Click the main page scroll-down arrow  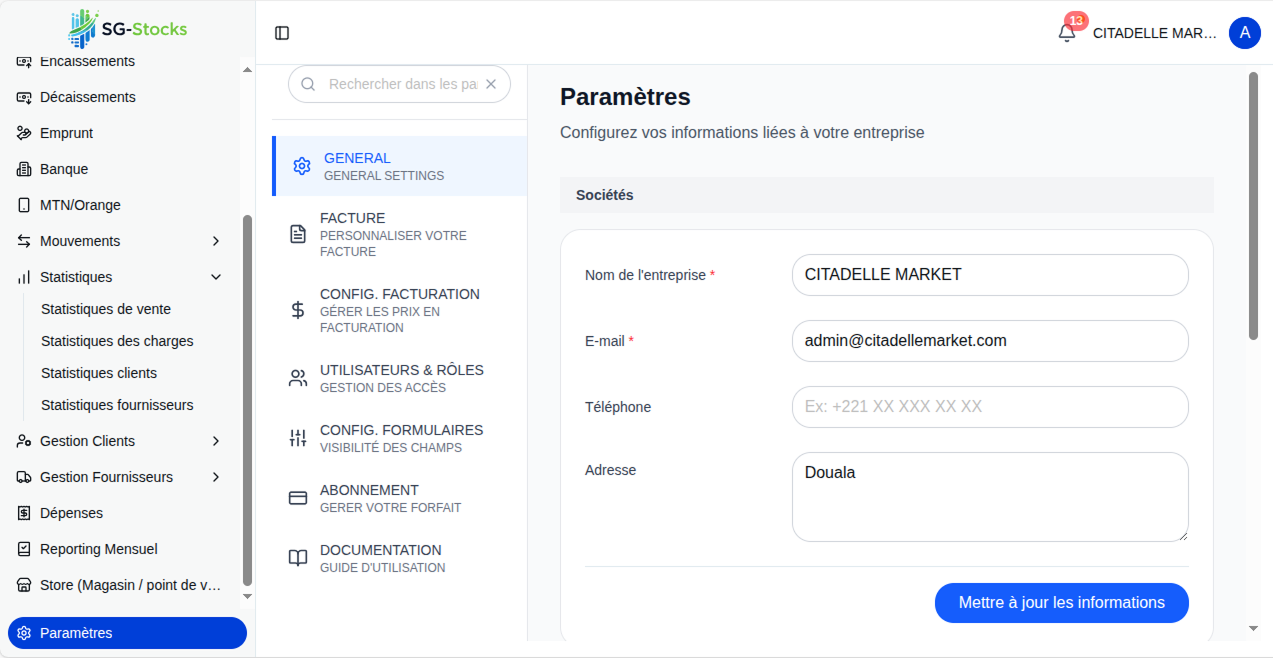1253,629
